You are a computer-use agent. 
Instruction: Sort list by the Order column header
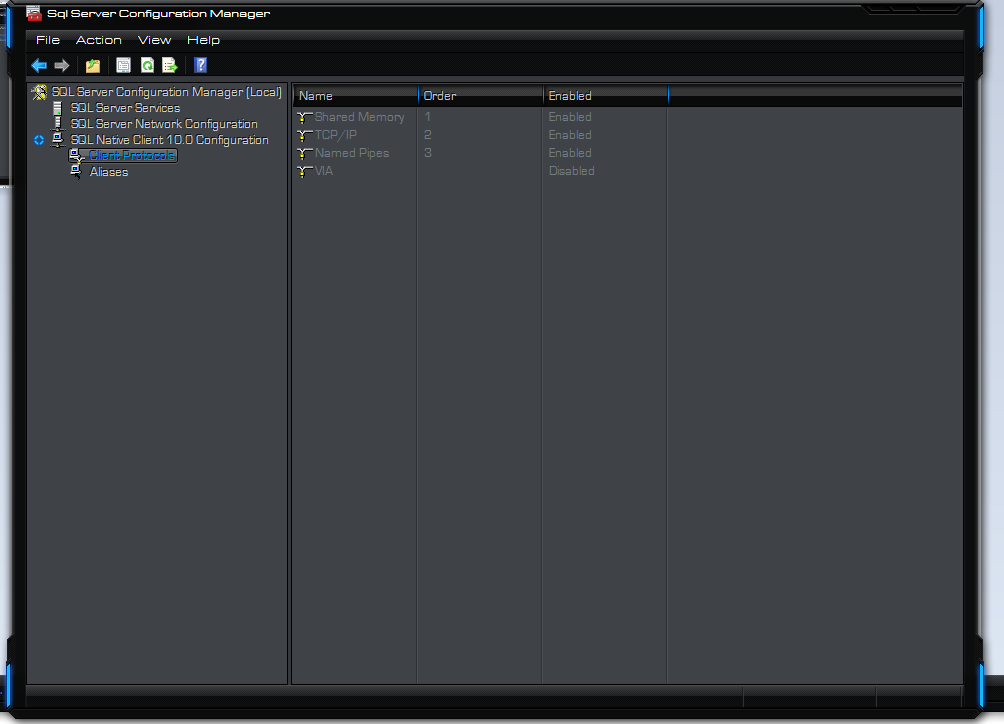480,96
